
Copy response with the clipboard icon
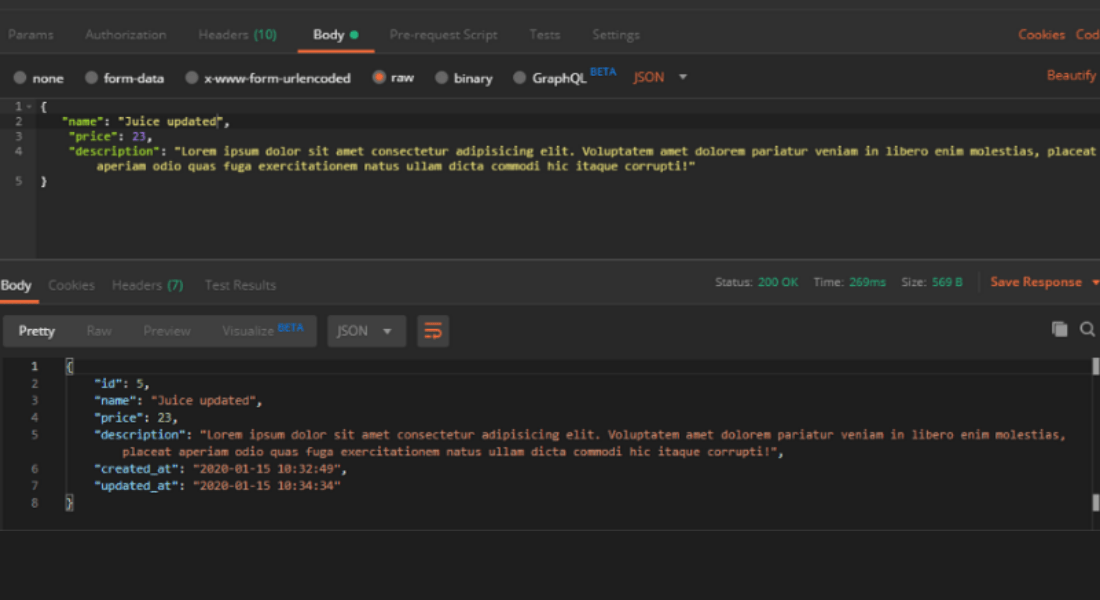[x=1059, y=329]
